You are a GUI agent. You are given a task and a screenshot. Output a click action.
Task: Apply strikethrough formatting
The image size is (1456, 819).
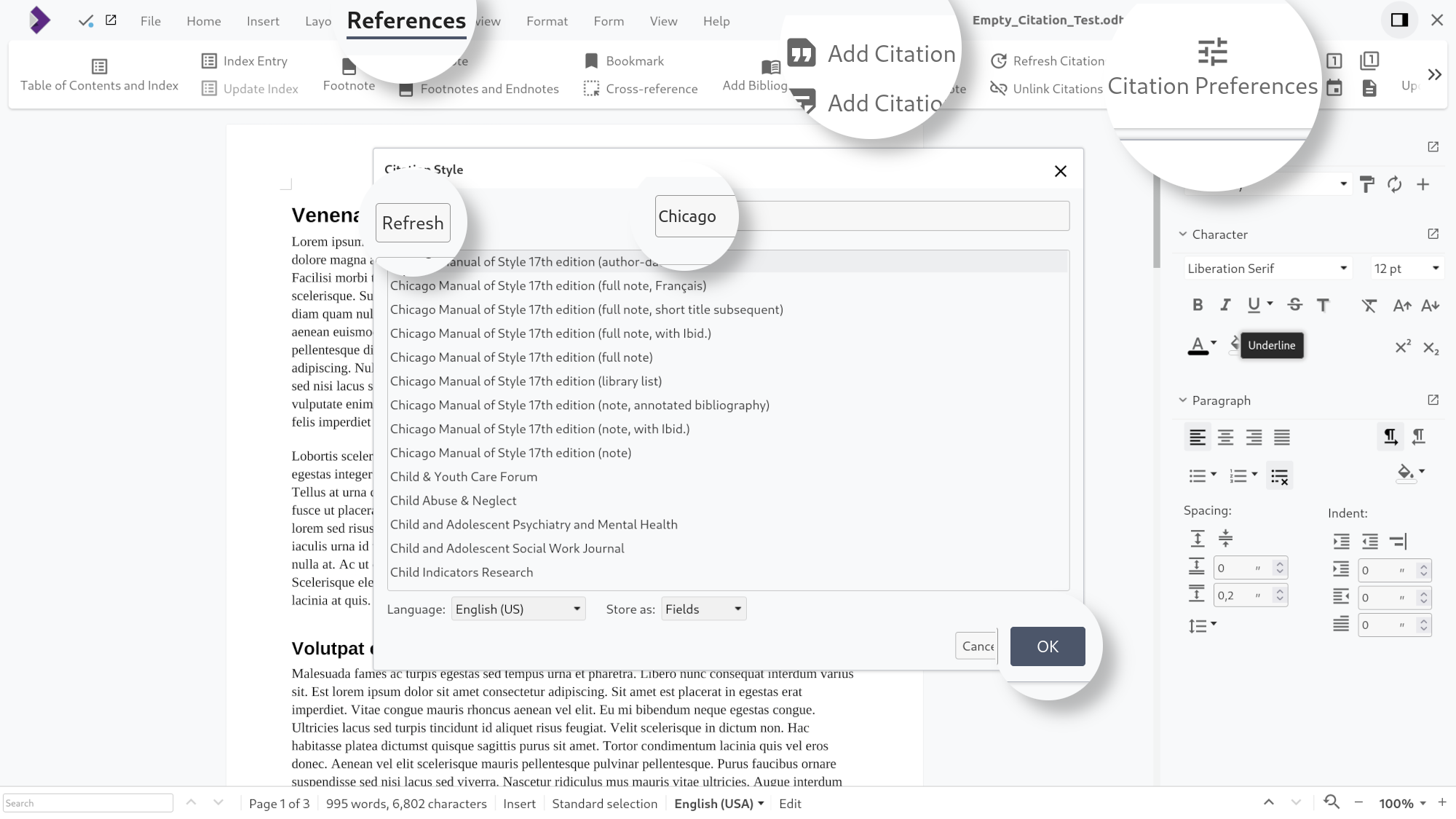click(1294, 305)
